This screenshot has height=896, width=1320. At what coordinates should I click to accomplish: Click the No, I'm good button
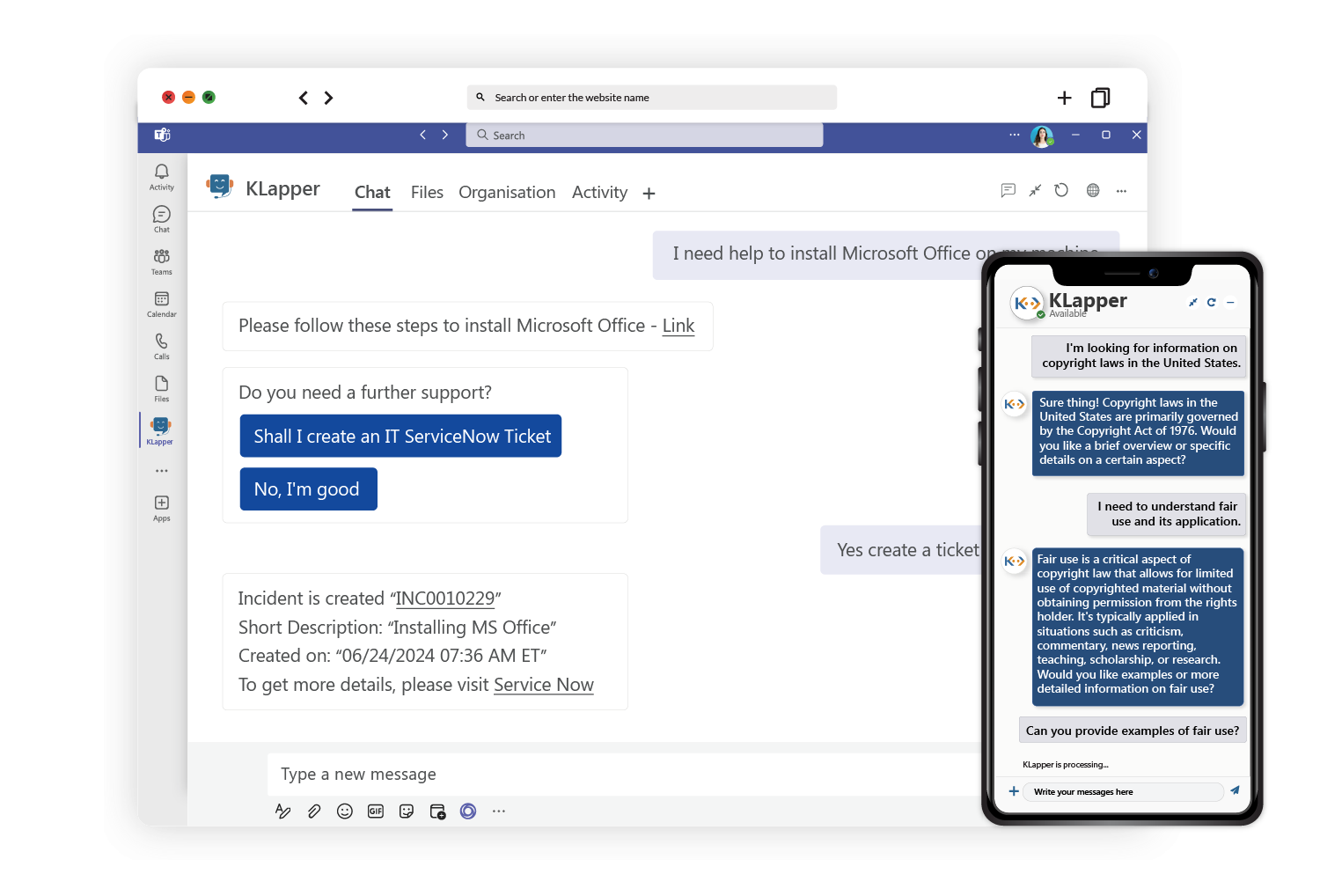click(x=309, y=488)
